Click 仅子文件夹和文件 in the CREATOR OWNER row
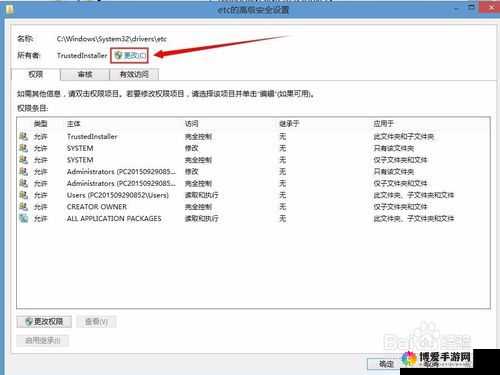 pos(400,207)
